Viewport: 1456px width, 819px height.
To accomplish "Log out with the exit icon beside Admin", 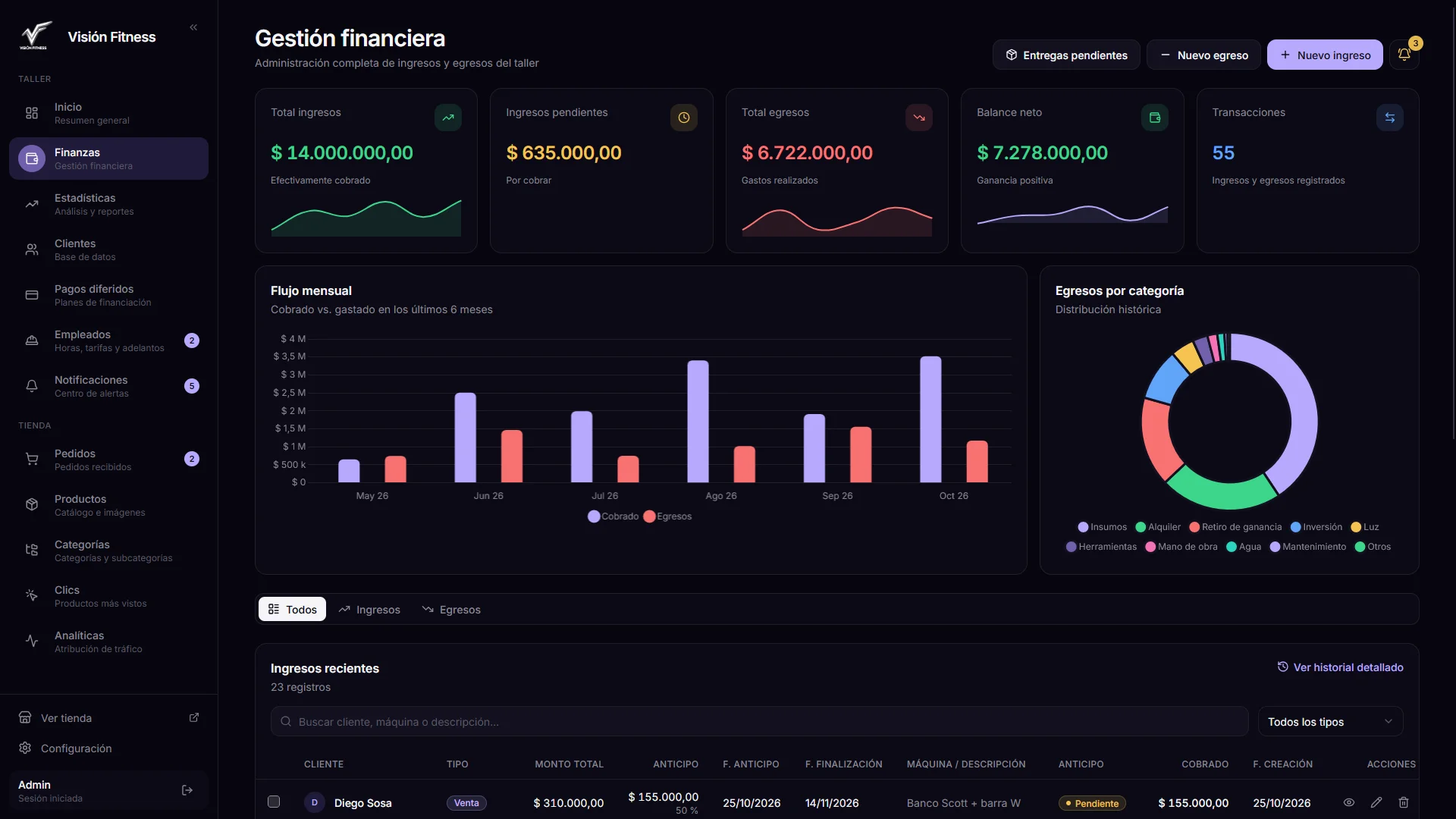I will pos(187,790).
